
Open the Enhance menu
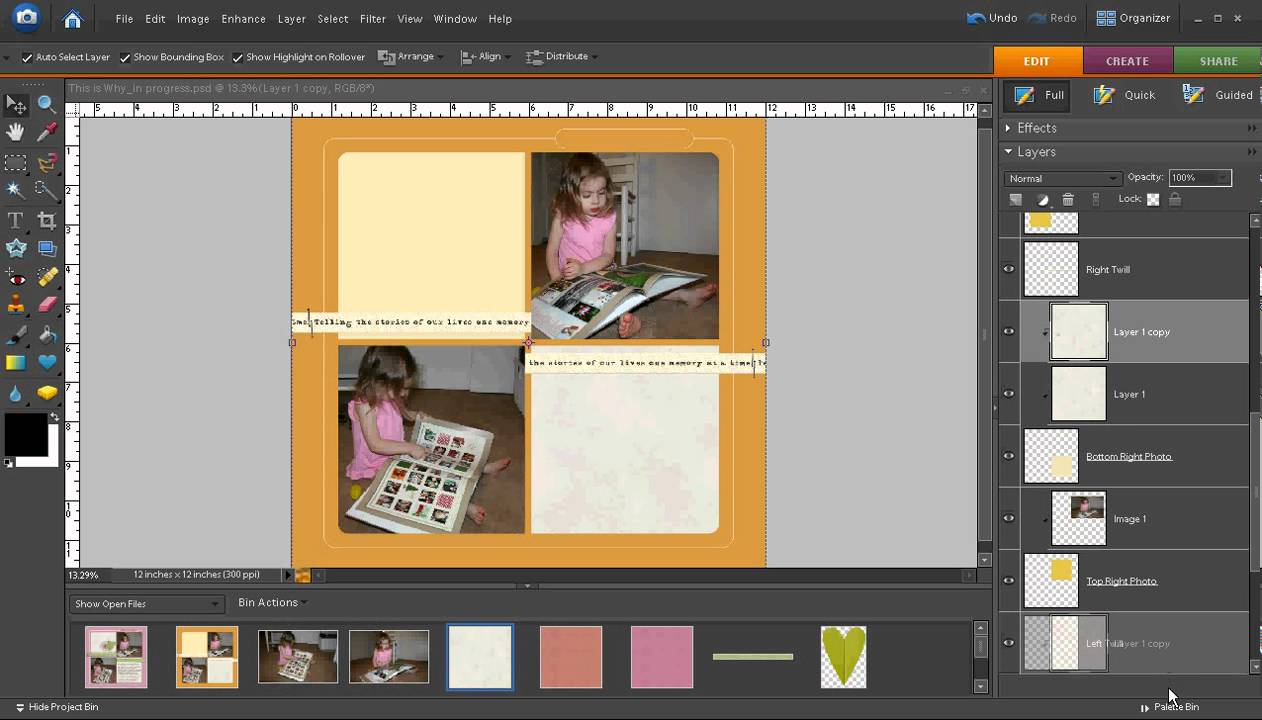(243, 19)
